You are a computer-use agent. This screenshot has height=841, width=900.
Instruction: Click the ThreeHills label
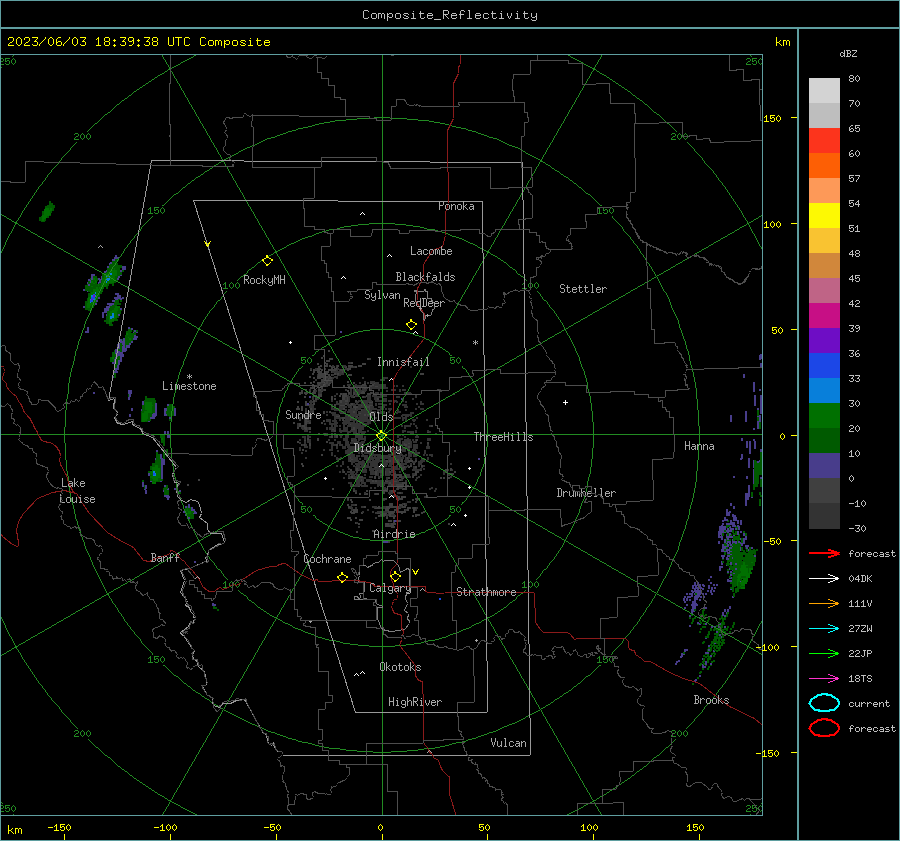503,437
